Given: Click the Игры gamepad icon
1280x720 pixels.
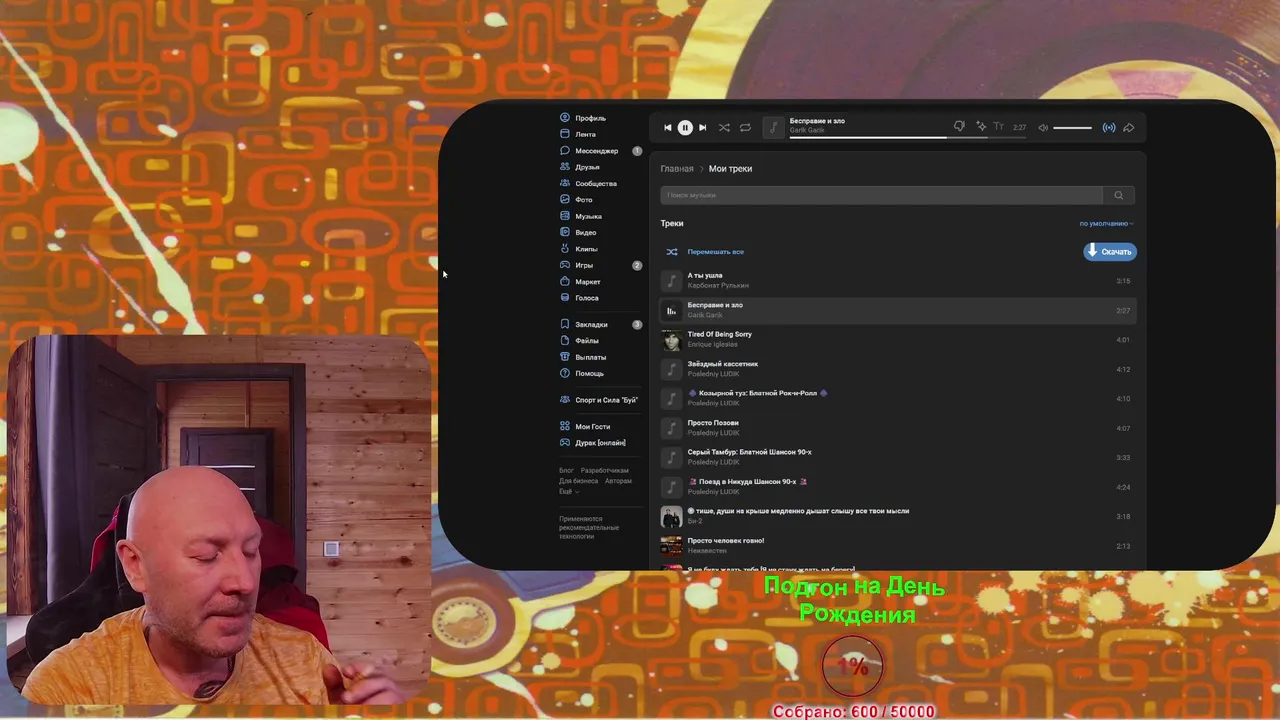Looking at the screenshot, I should coord(565,265).
